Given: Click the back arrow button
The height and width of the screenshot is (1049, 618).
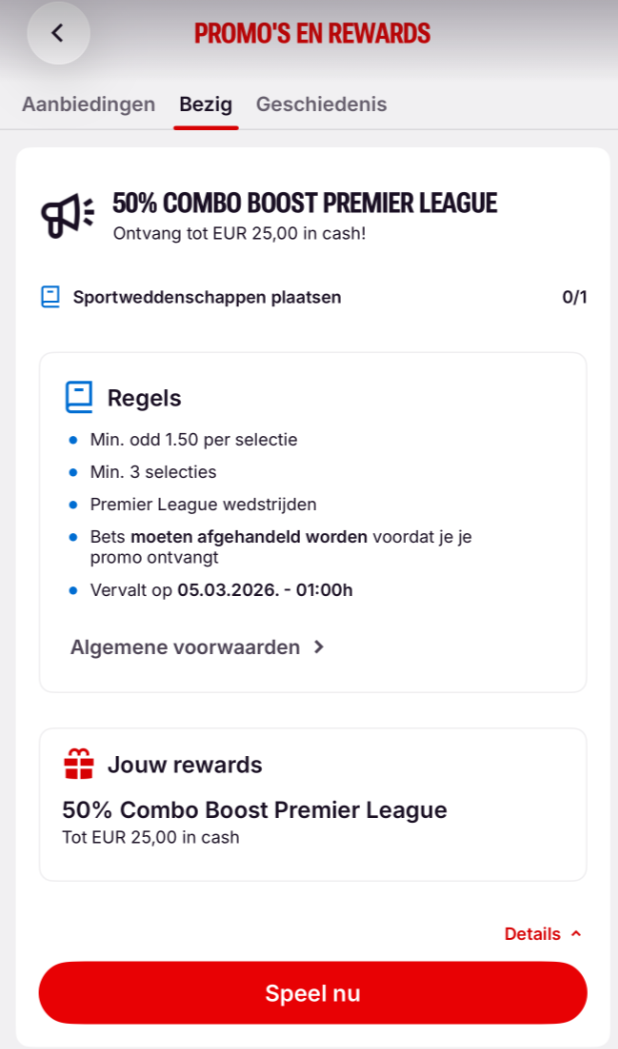Looking at the screenshot, I should (x=58, y=33).
